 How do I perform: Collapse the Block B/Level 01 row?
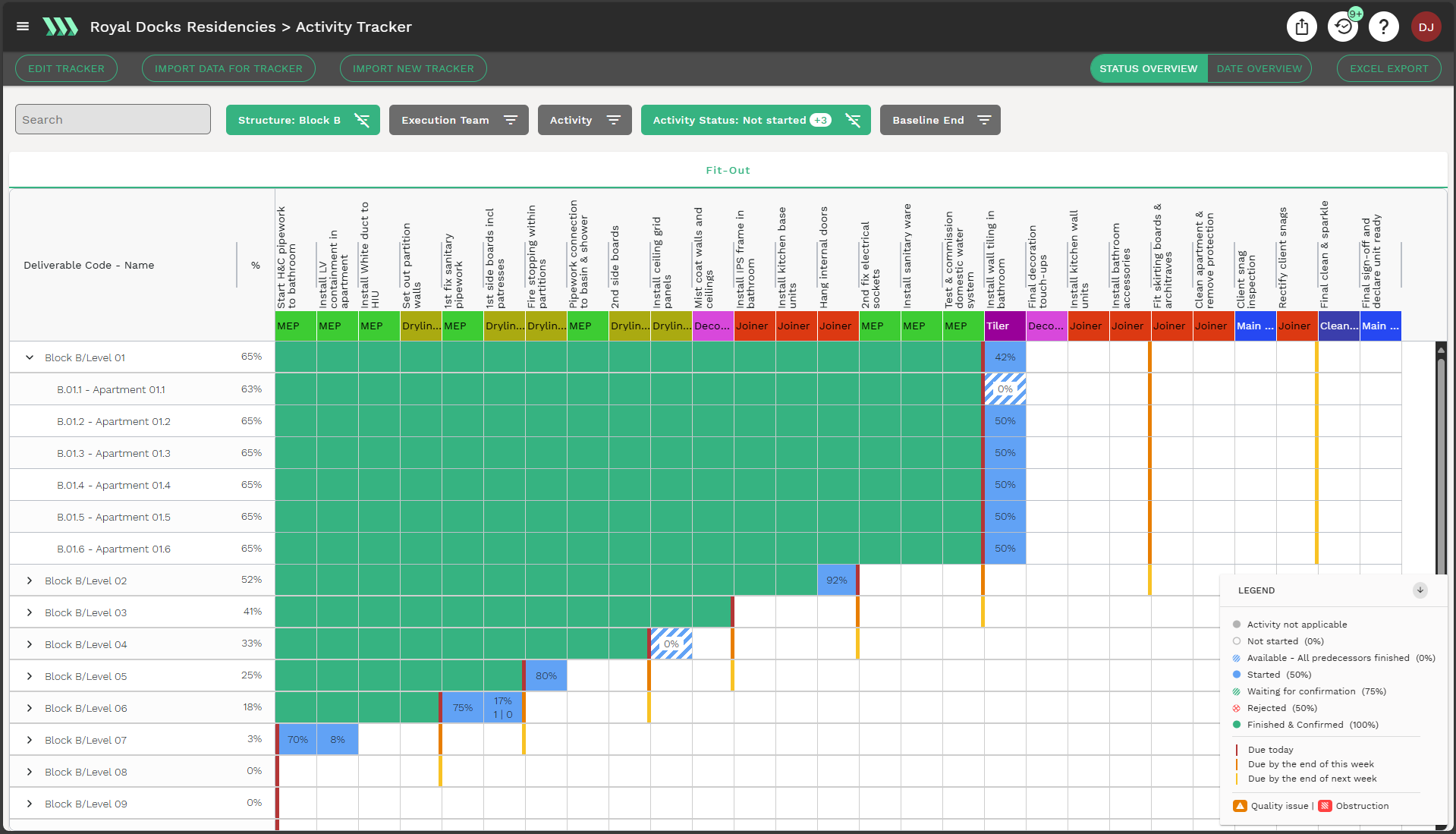(x=30, y=357)
